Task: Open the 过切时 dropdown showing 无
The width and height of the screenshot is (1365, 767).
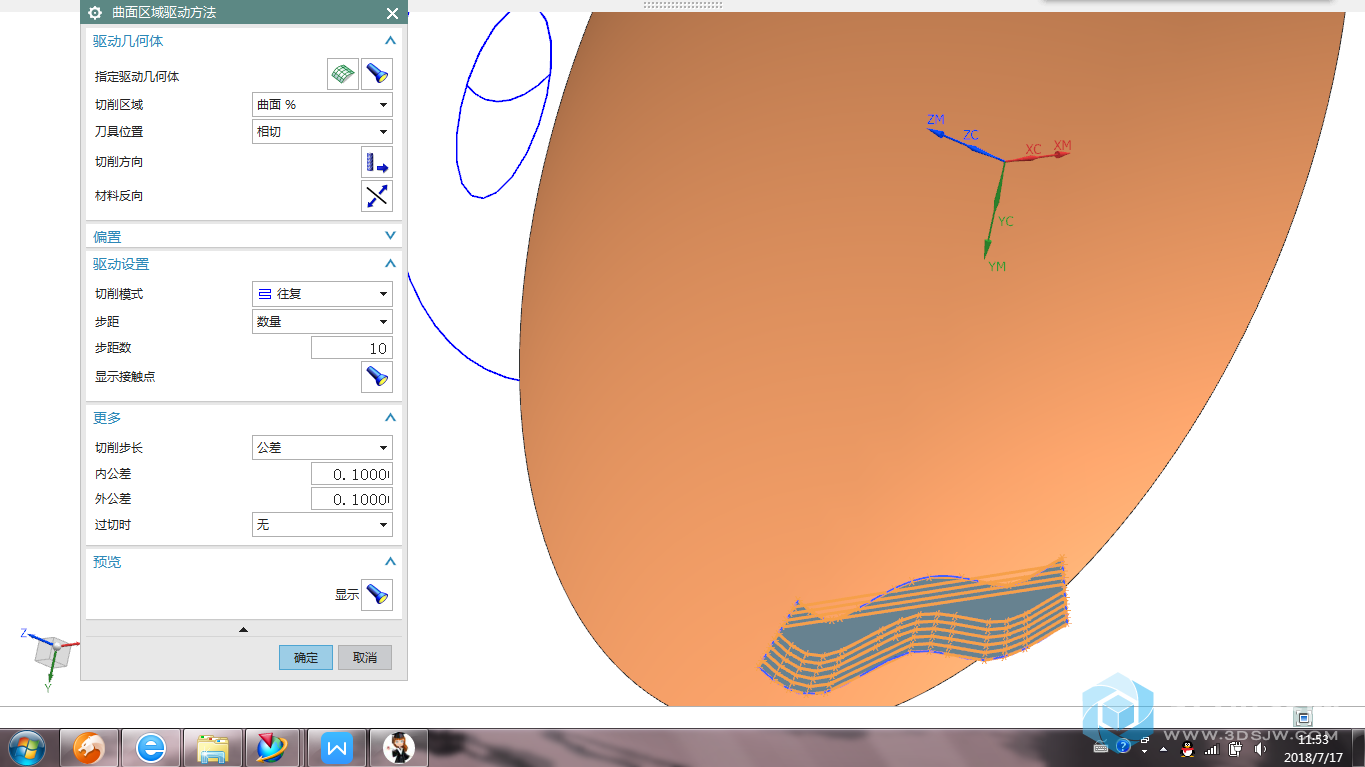Action: [x=322, y=524]
